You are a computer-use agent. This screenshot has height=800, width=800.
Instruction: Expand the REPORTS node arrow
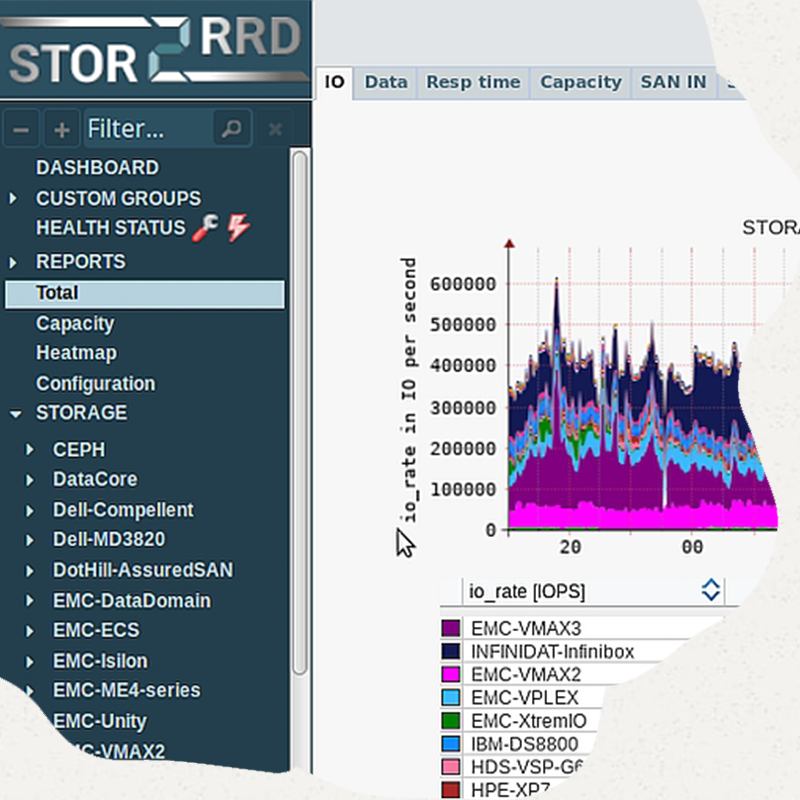coord(14,262)
